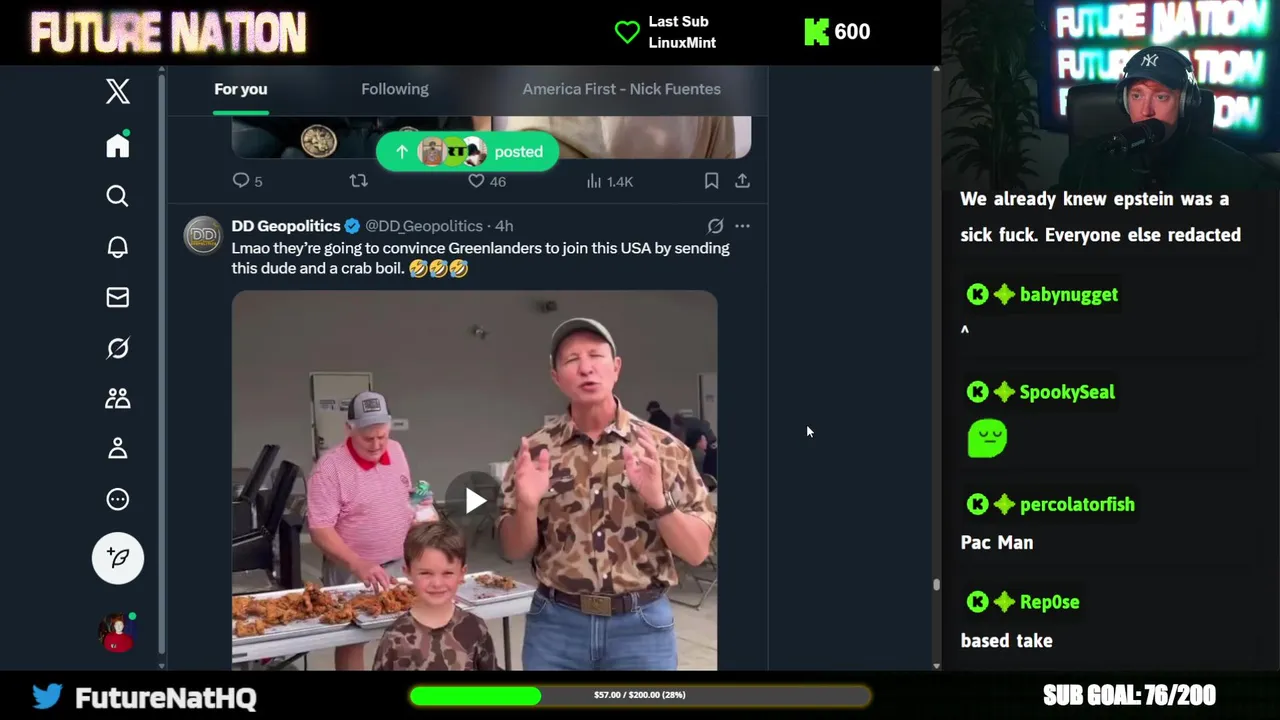This screenshot has height=720, width=1280.
Task: Open Messages envelope icon
Action: coord(118,297)
